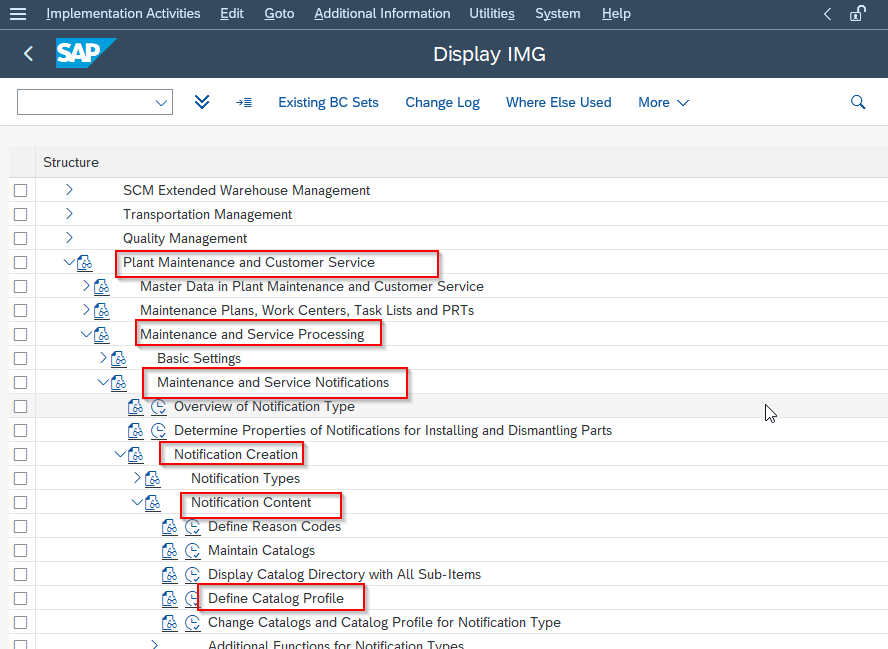The width and height of the screenshot is (888, 649).
Task: Tick the Maintain Catalogs row checkbox
Action: pos(20,550)
